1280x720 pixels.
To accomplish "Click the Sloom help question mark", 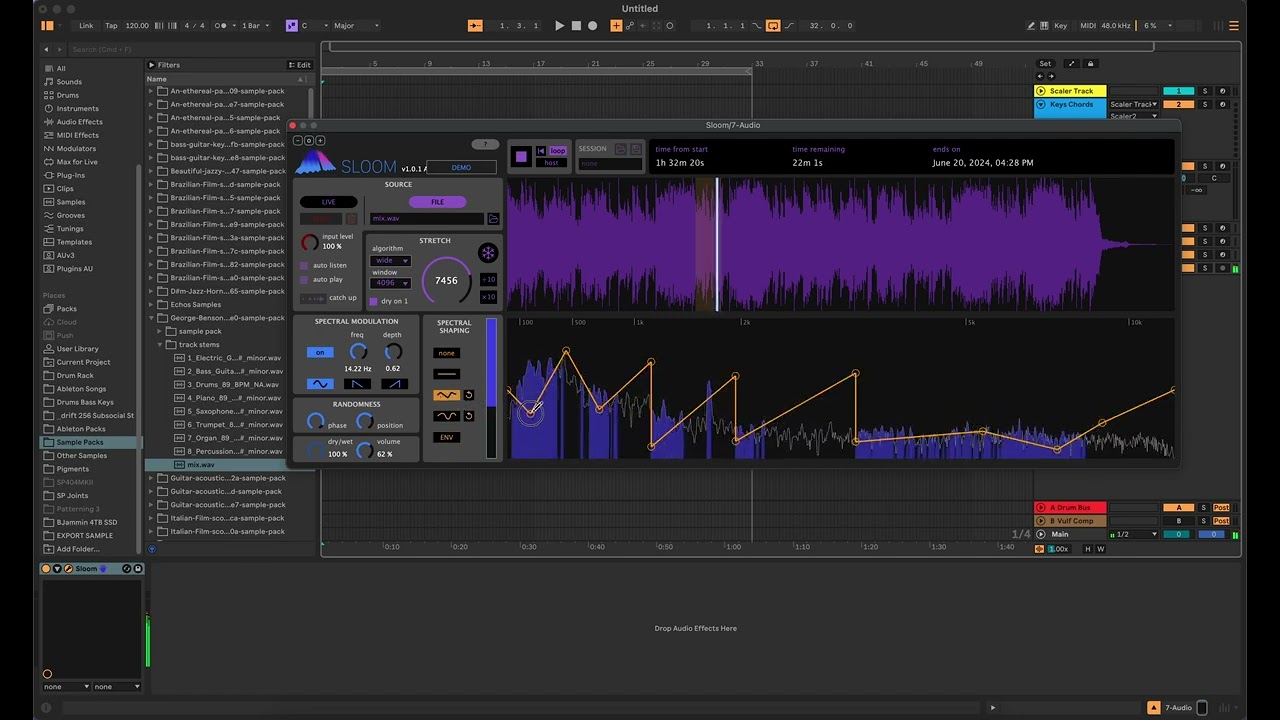I will pyautogui.click(x=485, y=145).
